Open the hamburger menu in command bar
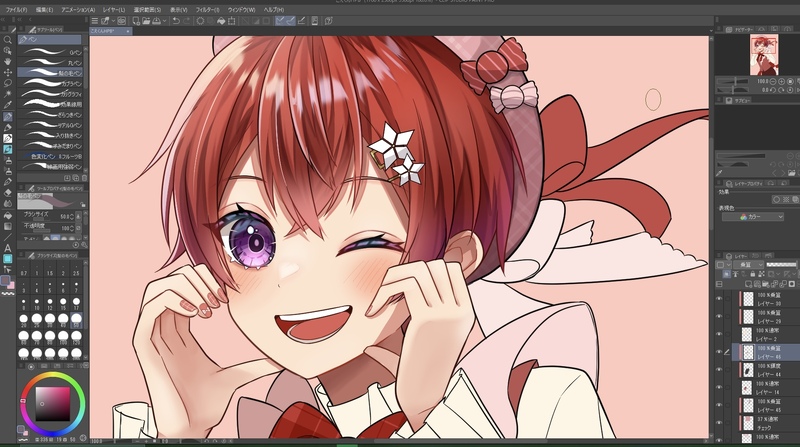Image resolution: width=800 pixels, height=447 pixels. tap(95, 21)
